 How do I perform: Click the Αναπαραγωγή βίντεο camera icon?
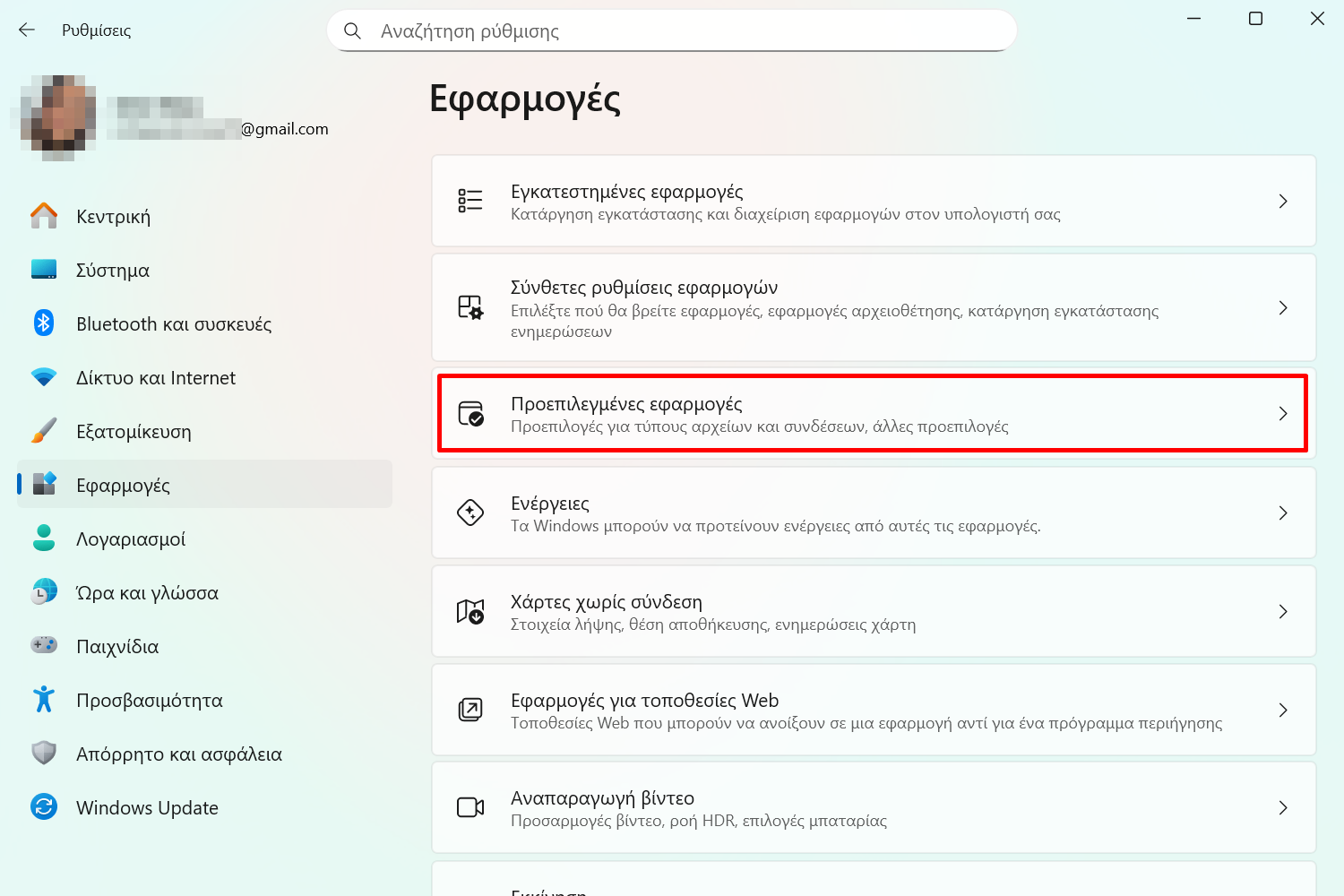click(x=470, y=807)
